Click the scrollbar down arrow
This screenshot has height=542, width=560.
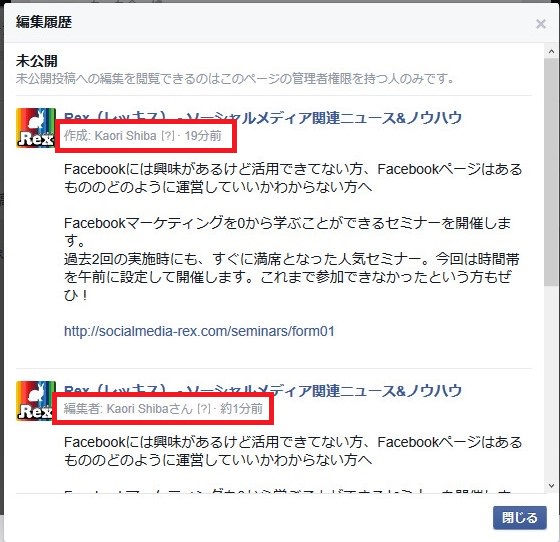551,486
